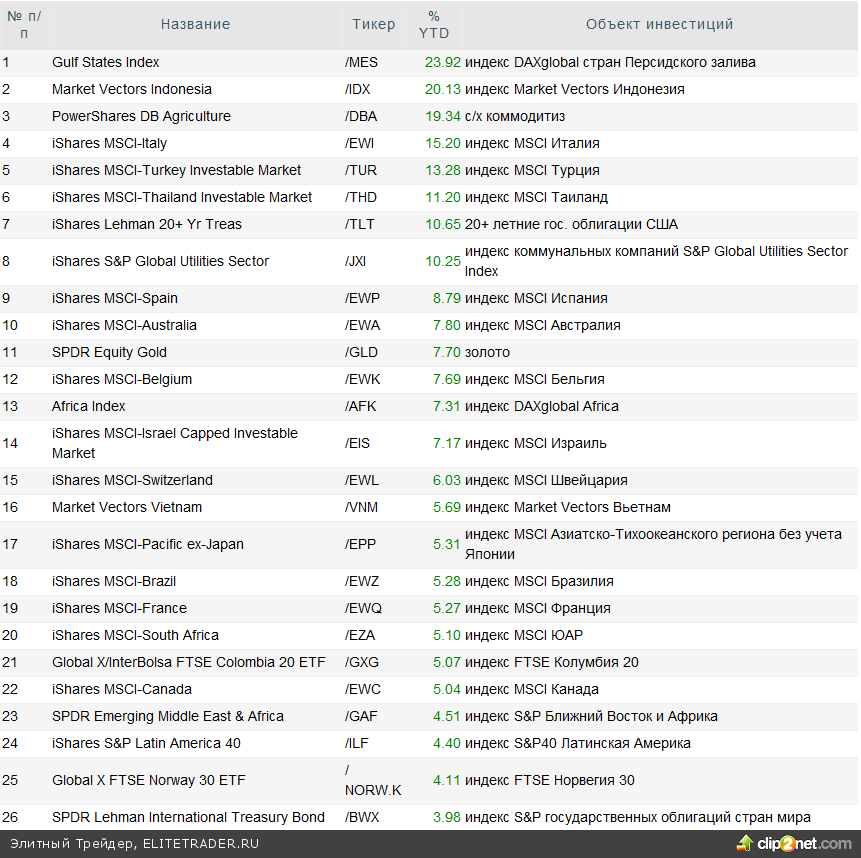Click Africa Index fund name
The width and height of the screenshot is (861, 858).
pos(88,406)
